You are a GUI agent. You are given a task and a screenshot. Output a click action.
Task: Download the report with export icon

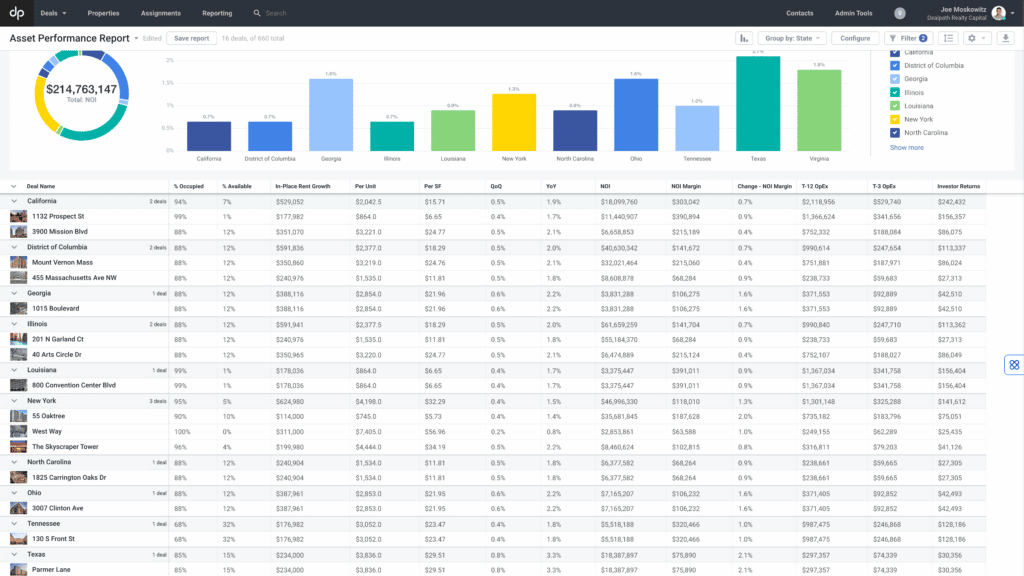click(x=1006, y=38)
